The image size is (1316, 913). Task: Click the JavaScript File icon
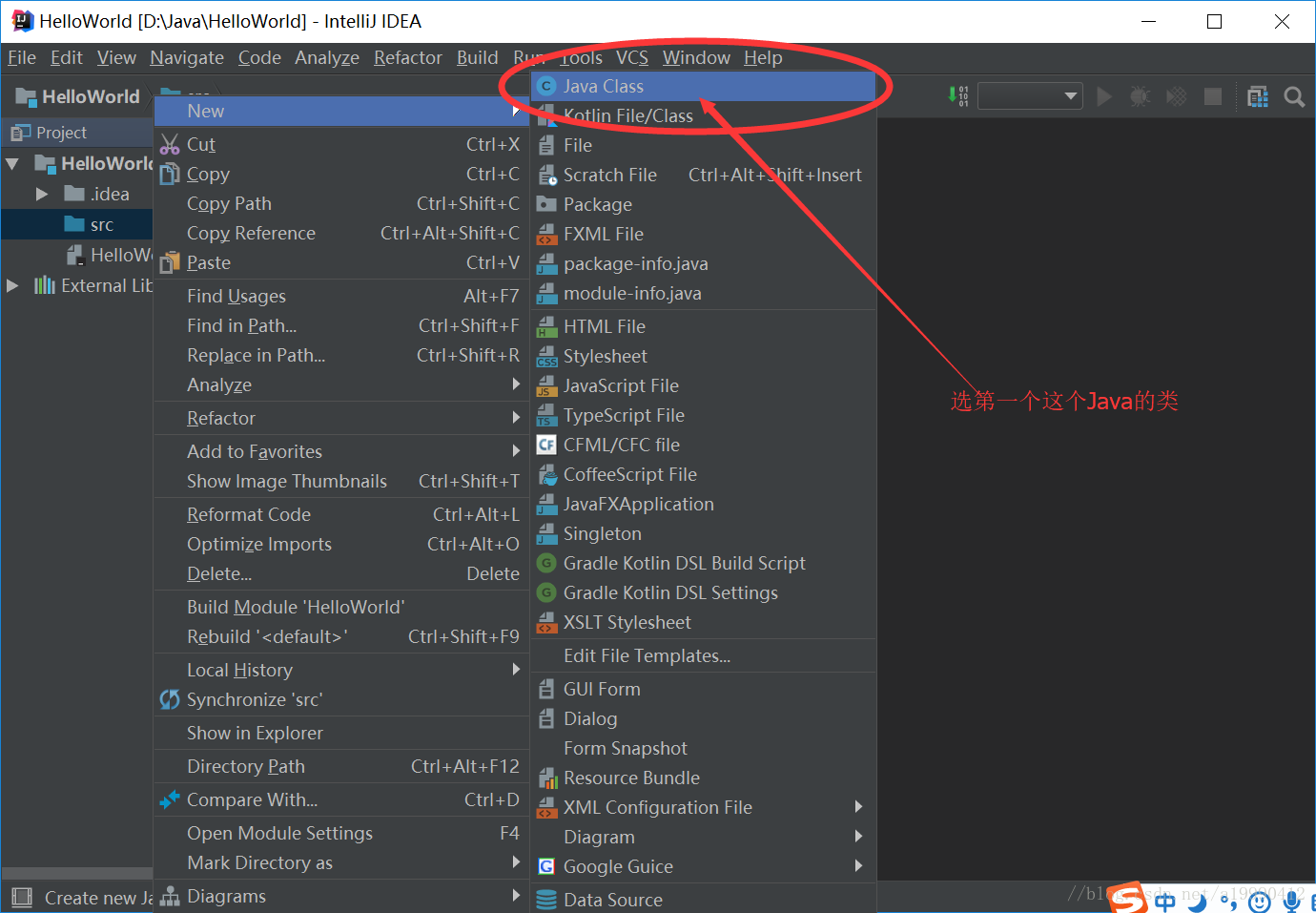[x=546, y=385]
